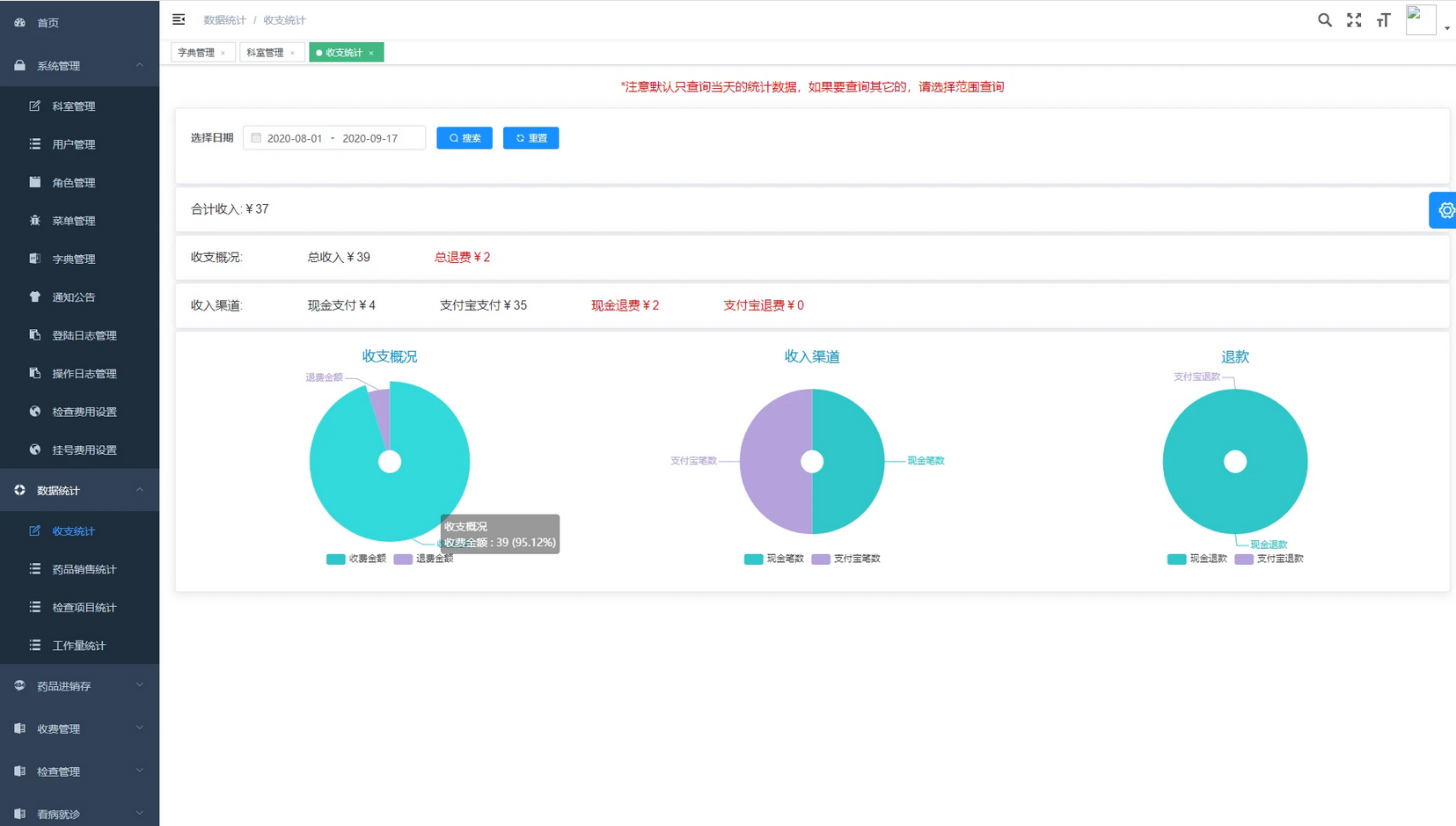Click the 搜索 button
The width and height of the screenshot is (1456, 826).
pyautogui.click(x=465, y=138)
